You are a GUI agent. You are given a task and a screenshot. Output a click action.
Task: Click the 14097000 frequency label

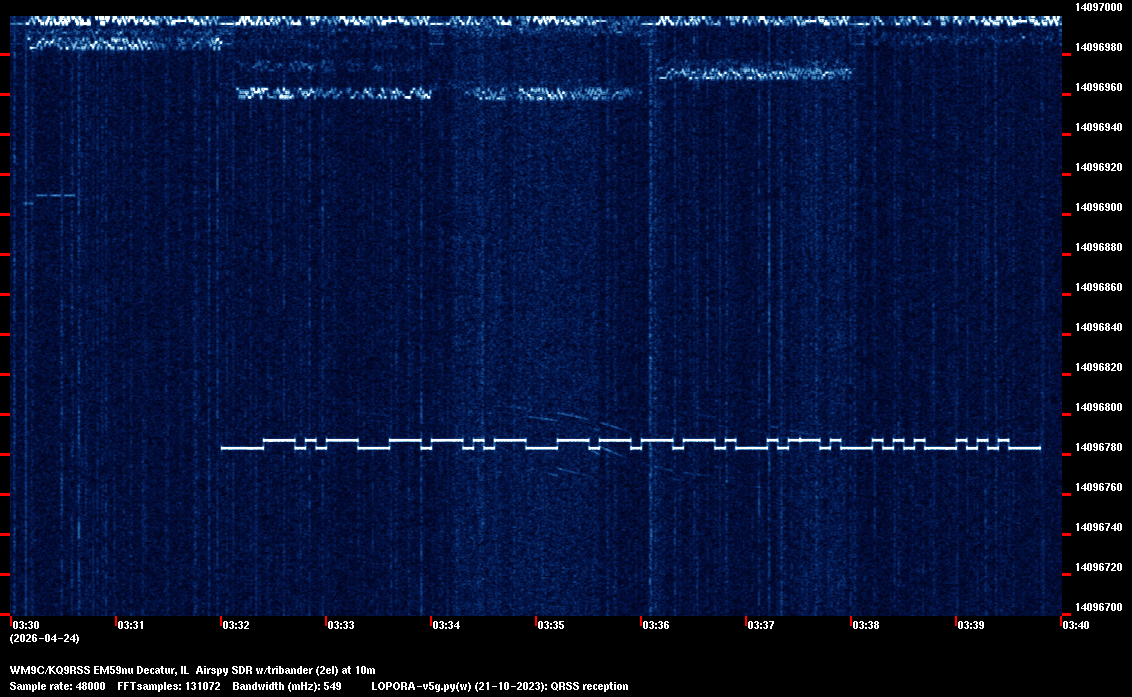pos(1097,7)
